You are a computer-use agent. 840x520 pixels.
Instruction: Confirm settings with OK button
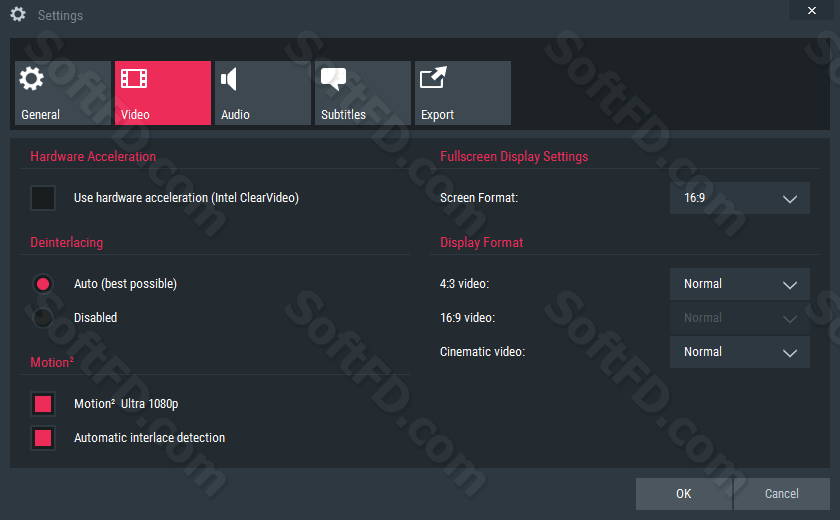point(684,494)
